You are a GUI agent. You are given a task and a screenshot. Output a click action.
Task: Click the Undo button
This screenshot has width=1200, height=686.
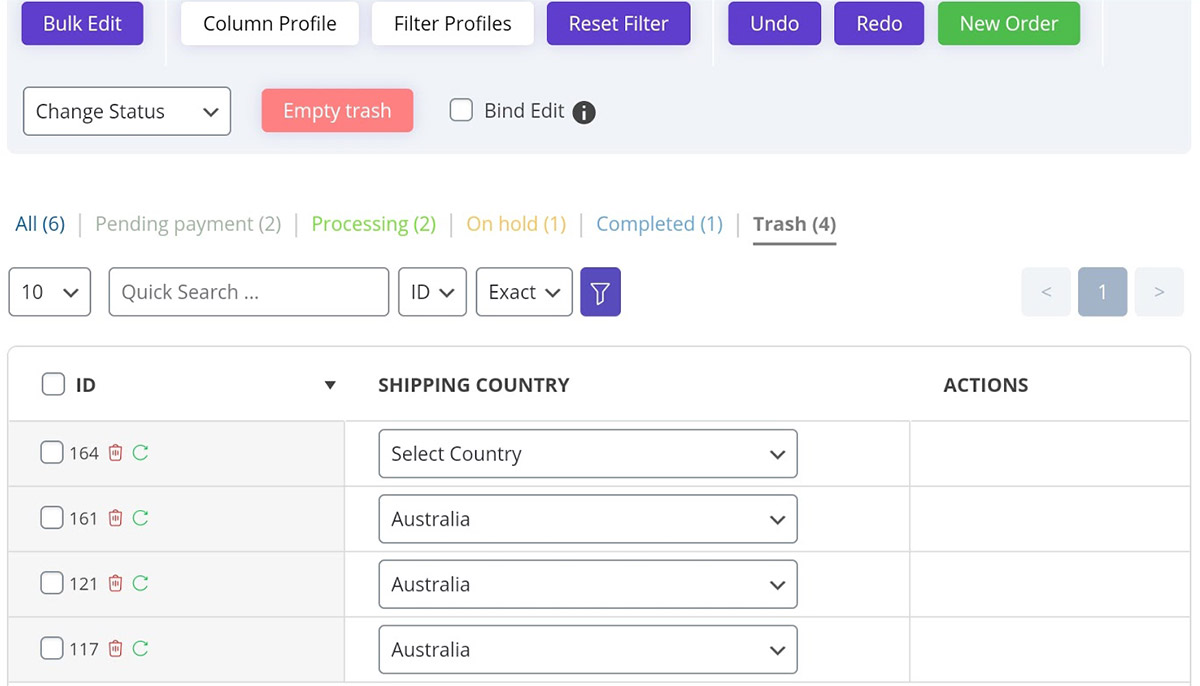pos(775,24)
